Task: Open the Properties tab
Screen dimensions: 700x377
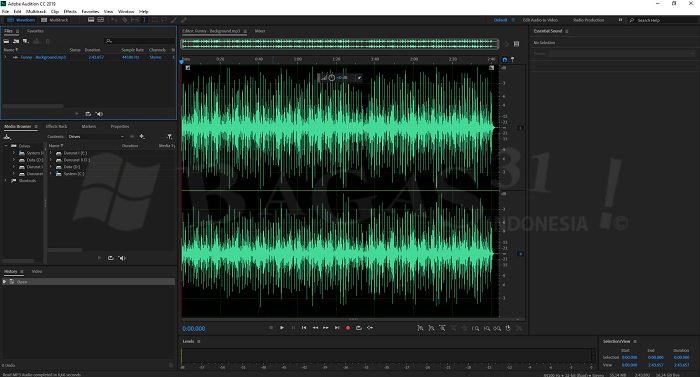Action: (x=120, y=126)
